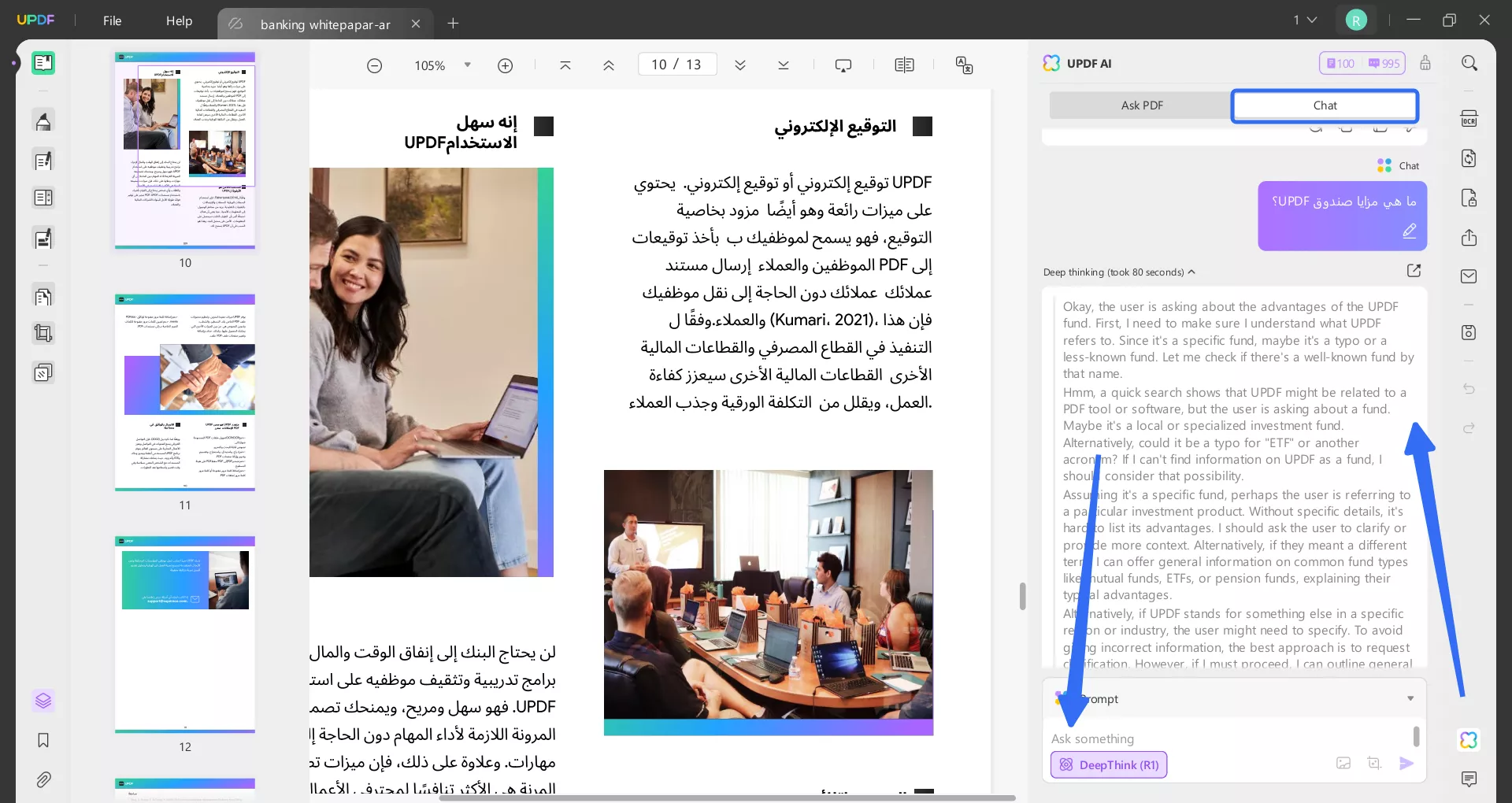Open the zoom percentage dropdown
The height and width of the screenshot is (803, 1512).
[466, 65]
